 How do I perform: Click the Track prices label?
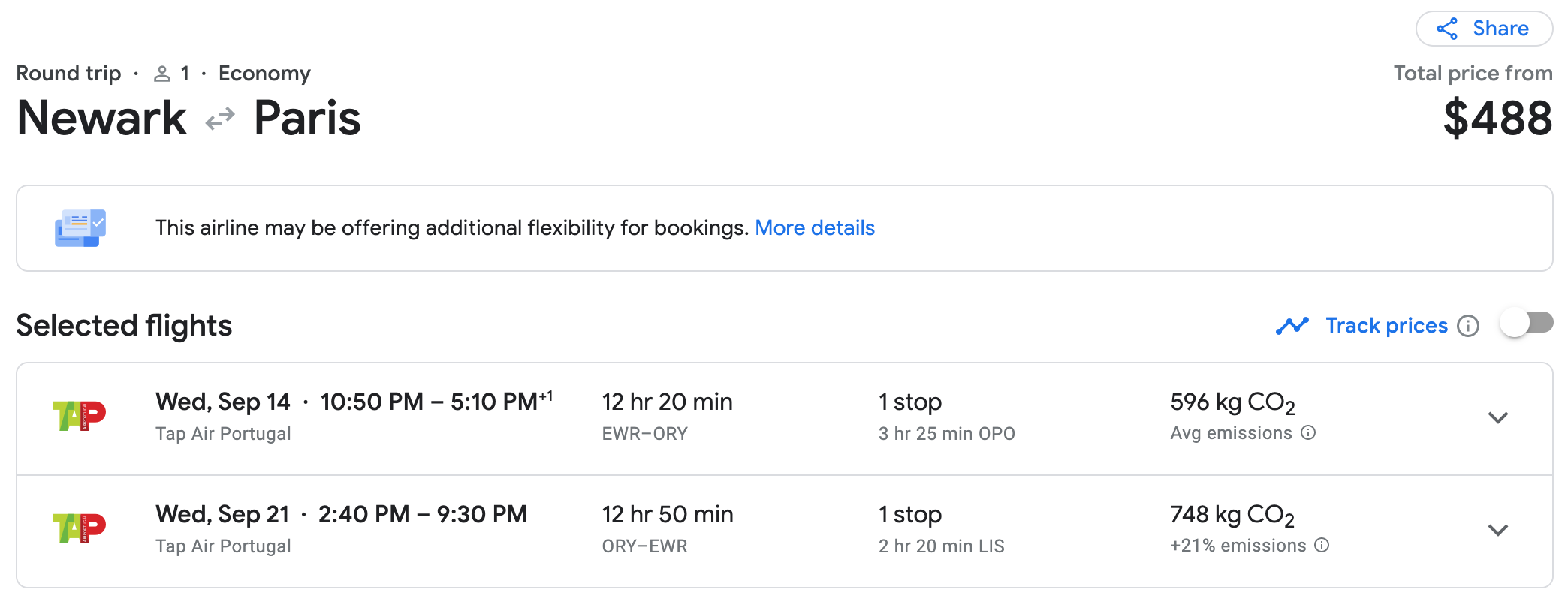click(1386, 325)
